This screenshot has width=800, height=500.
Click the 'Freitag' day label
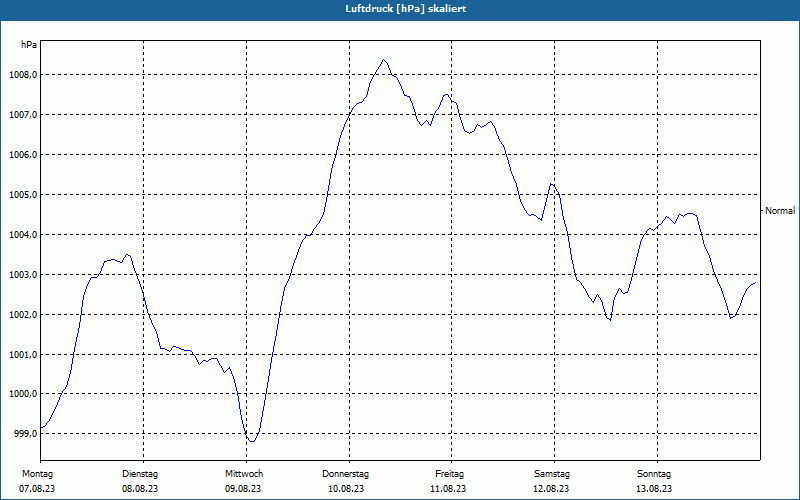coord(449,474)
